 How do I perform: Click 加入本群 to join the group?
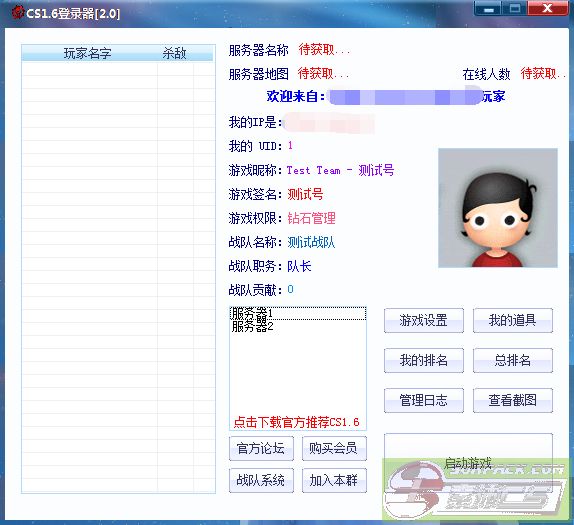[x=334, y=480]
